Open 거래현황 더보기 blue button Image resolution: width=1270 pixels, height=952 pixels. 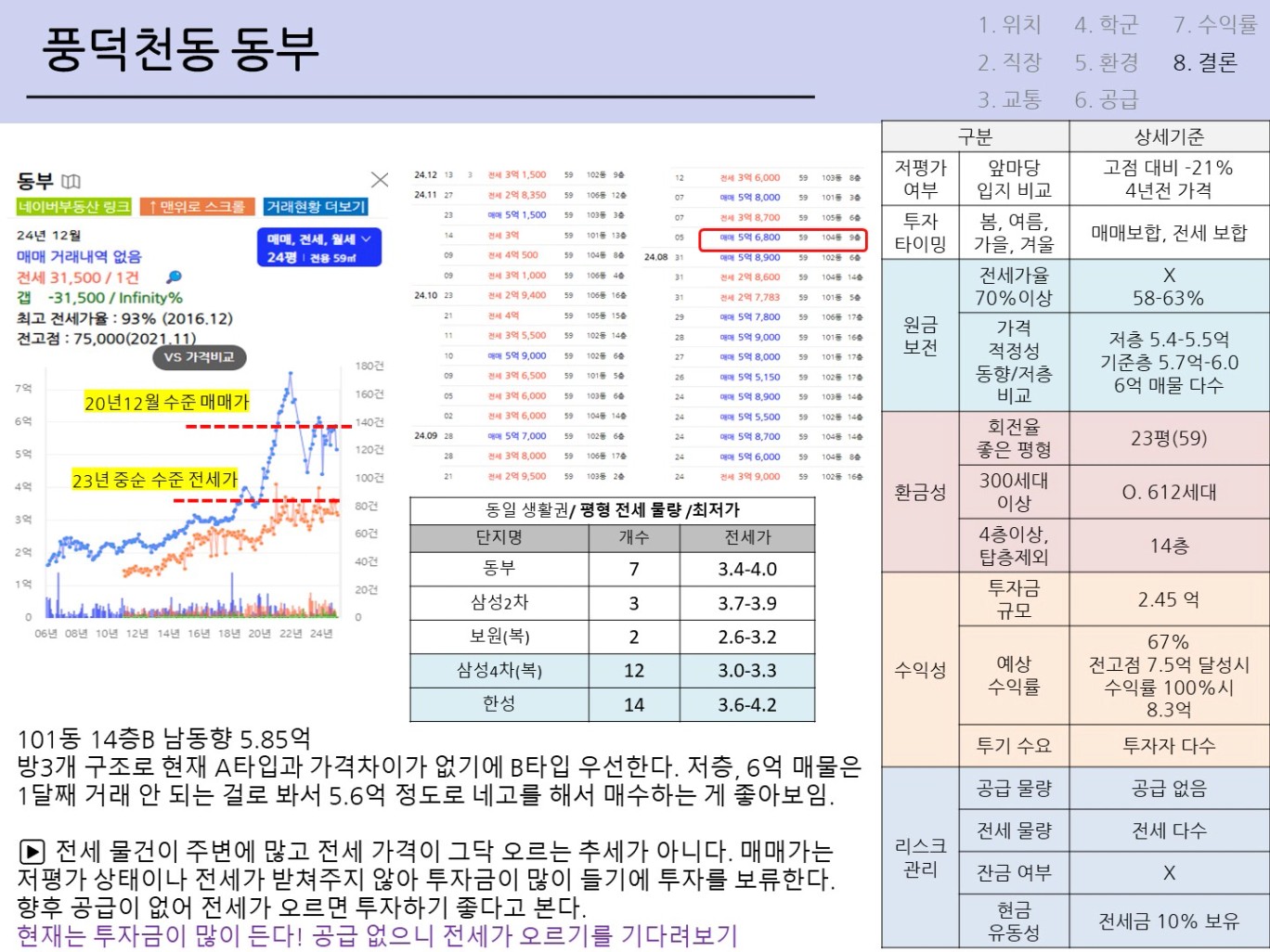[316, 206]
